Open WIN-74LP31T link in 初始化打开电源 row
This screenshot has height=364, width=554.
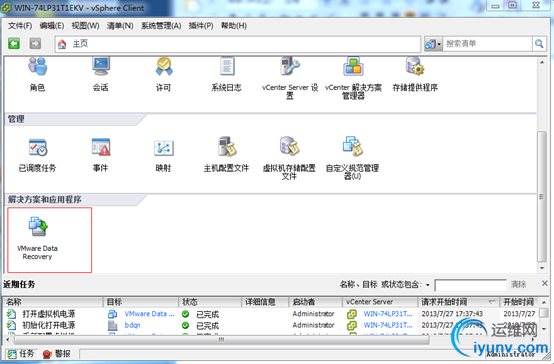(x=388, y=325)
